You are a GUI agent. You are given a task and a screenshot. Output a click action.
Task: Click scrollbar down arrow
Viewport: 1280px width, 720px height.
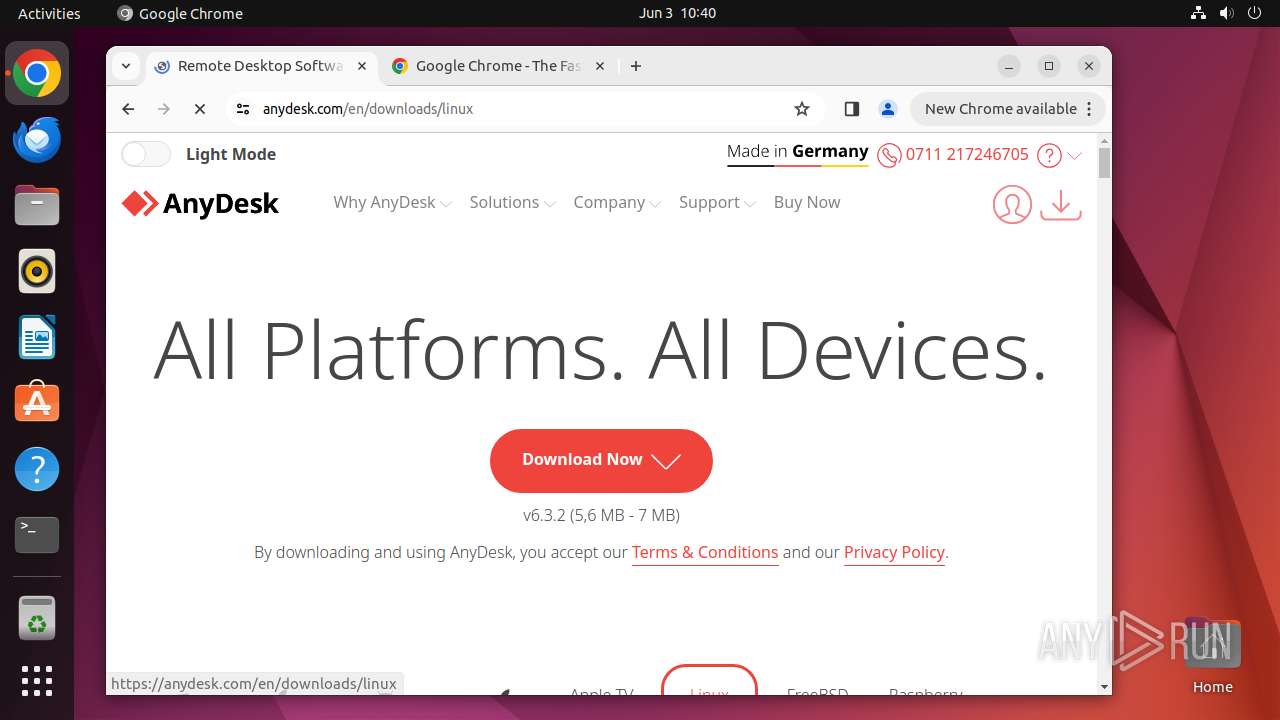tap(1104, 687)
